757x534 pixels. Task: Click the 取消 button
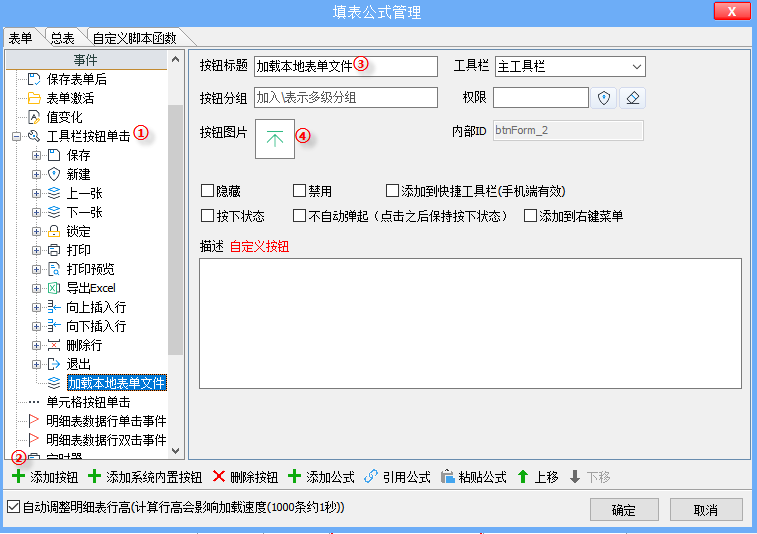[706, 510]
